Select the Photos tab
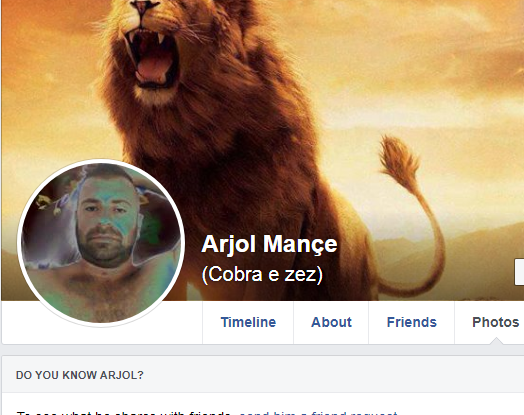The width and height of the screenshot is (524, 415). [x=495, y=322]
